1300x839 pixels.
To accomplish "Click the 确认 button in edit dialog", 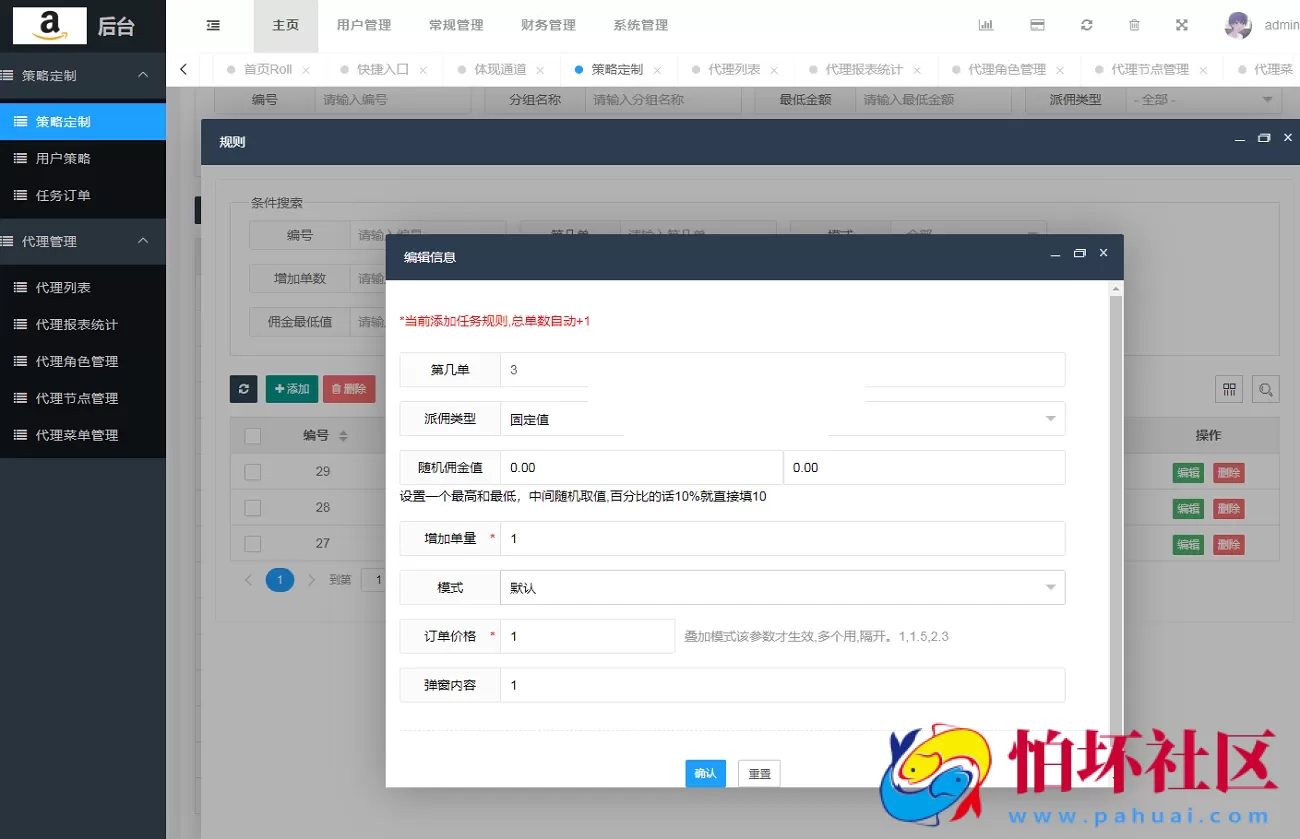I will (x=705, y=773).
